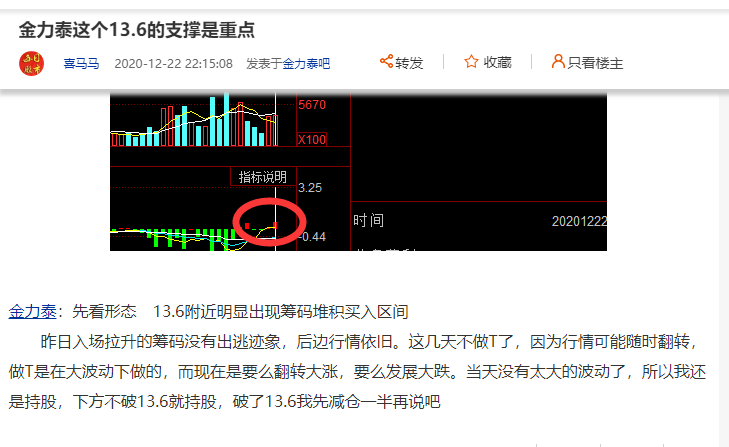The height and width of the screenshot is (447, 729).
Task: Click paragraph starting 昨日入场拉升的筹码
Action: [357, 372]
